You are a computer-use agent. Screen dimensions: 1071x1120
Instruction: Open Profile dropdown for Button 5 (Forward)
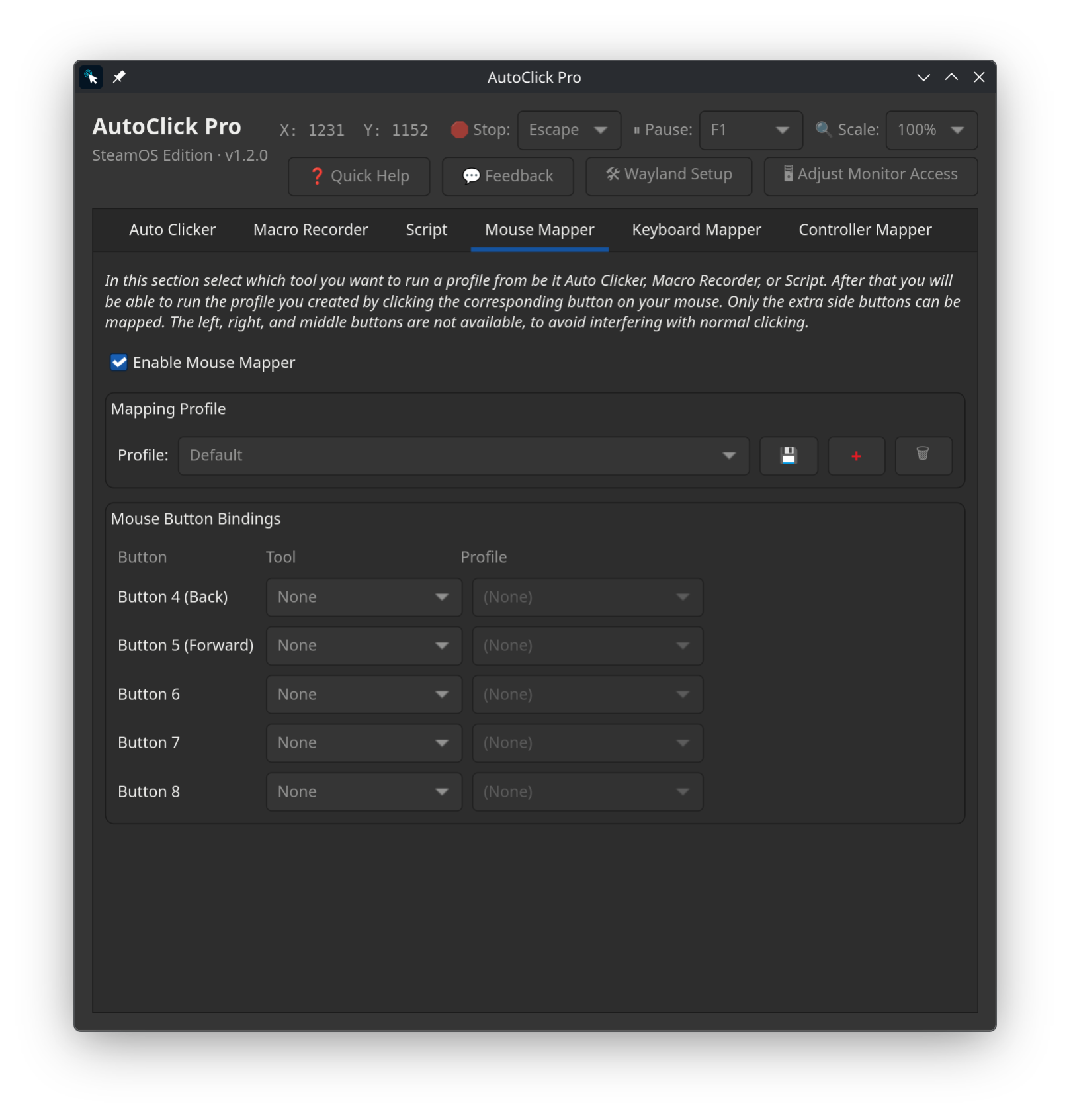coord(587,646)
